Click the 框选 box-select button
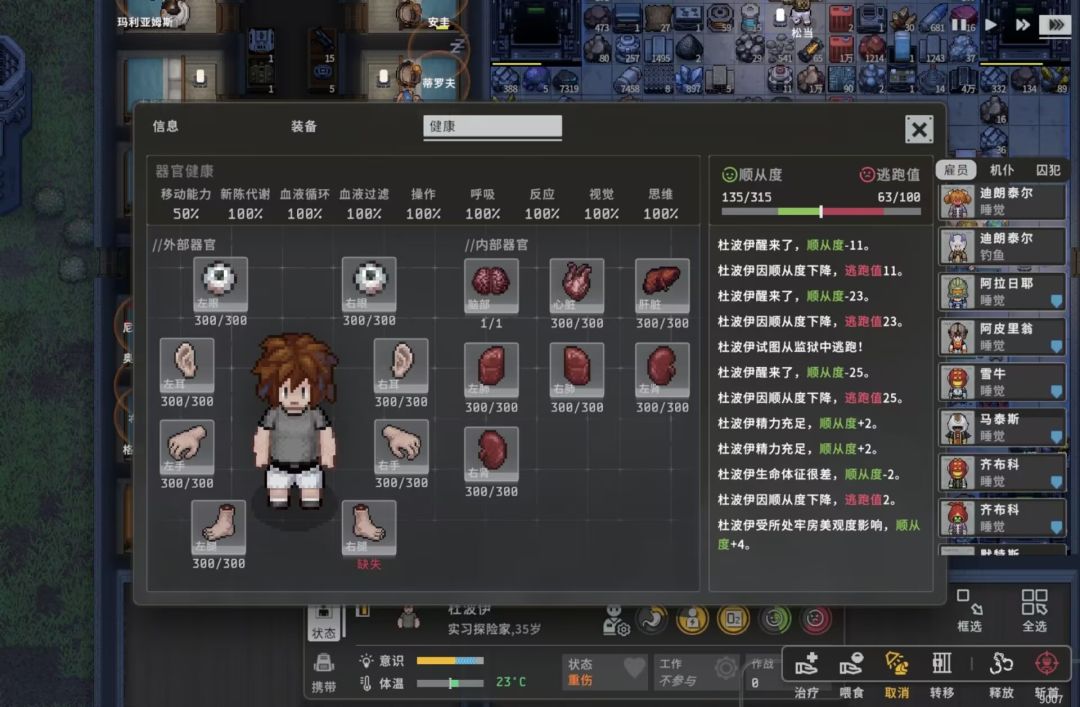This screenshot has width=1080, height=707. point(969,610)
